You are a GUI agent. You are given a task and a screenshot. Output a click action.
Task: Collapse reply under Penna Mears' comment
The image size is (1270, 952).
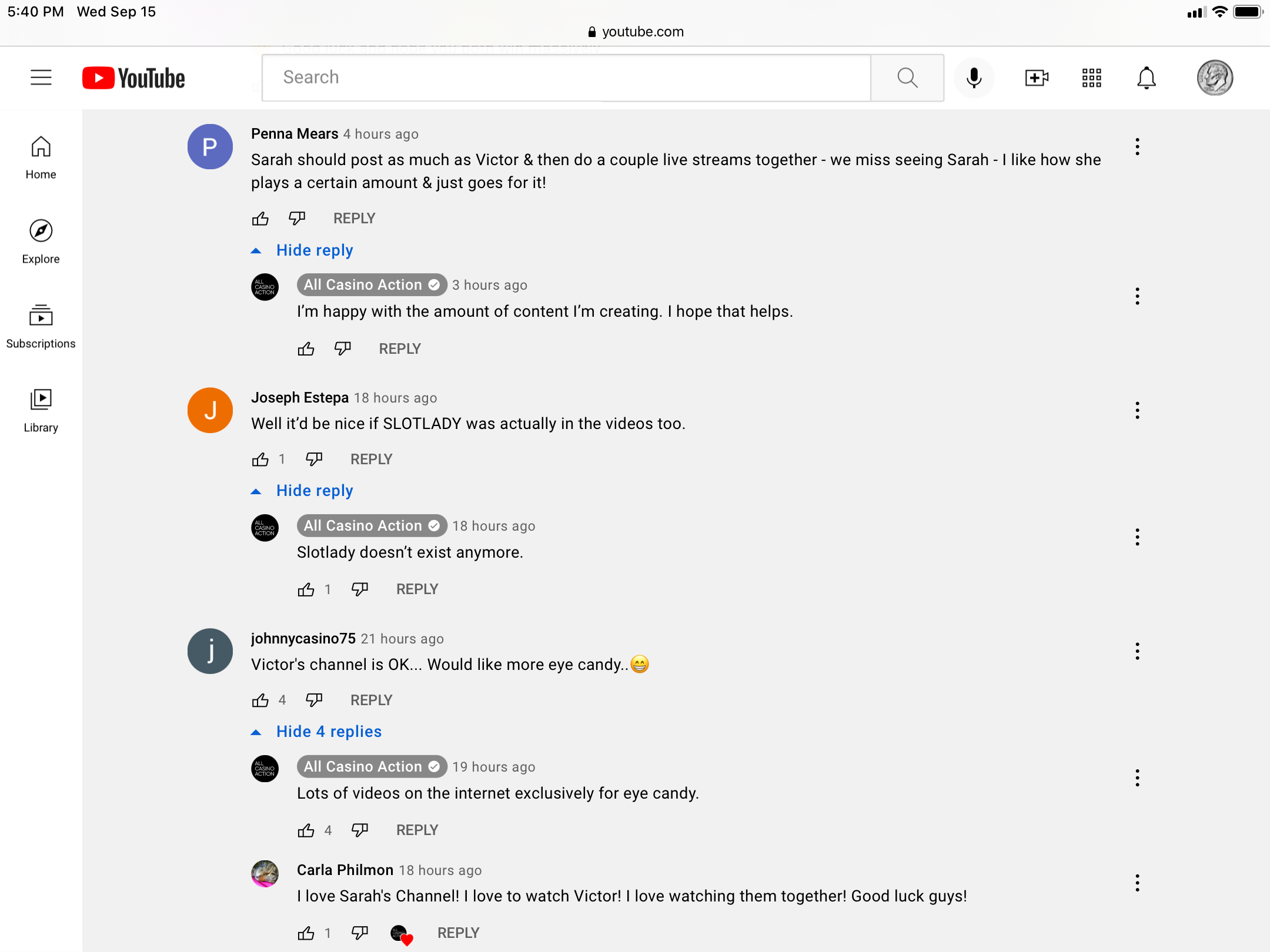click(x=314, y=250)
